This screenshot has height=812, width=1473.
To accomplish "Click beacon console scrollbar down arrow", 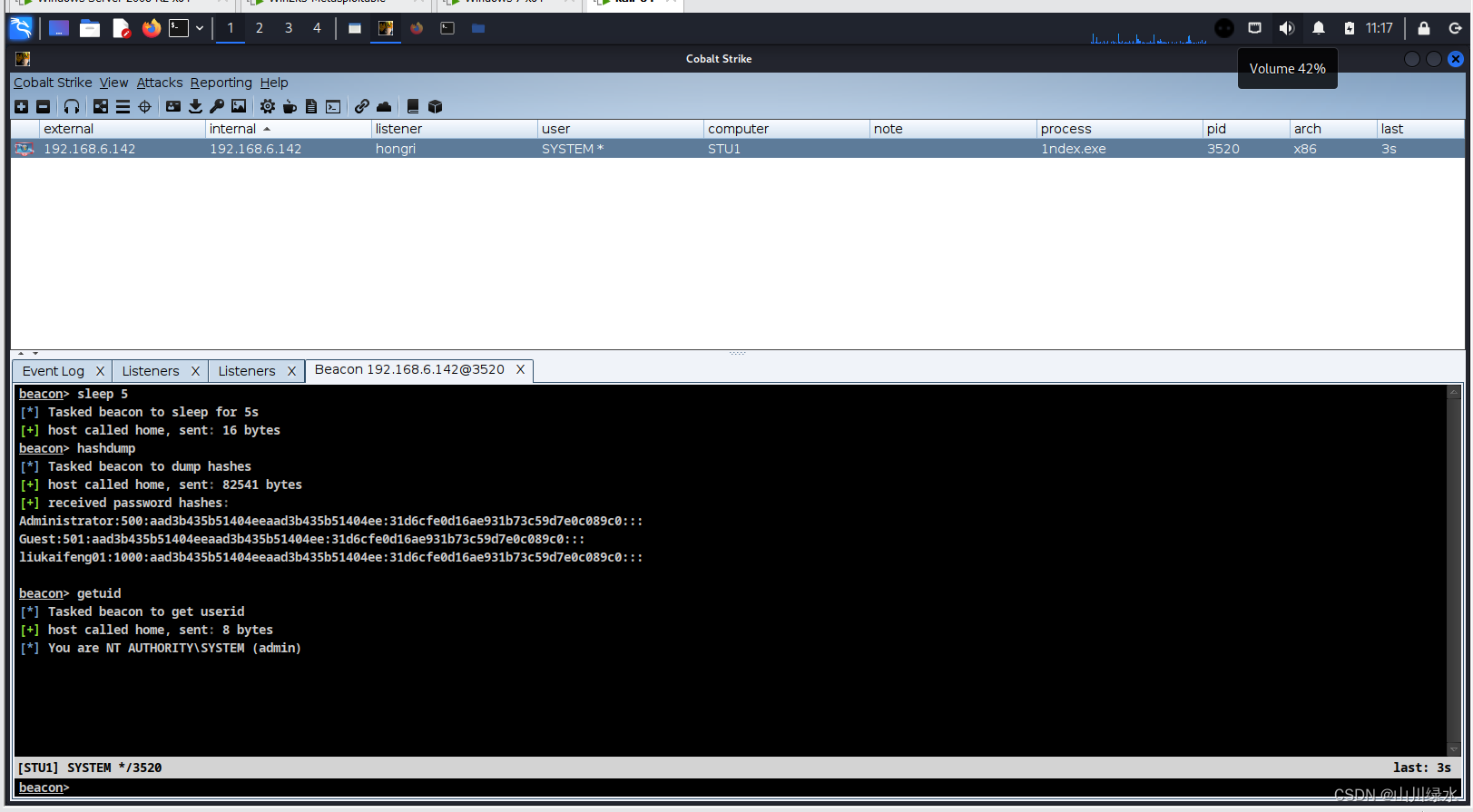I will 1454,749.
